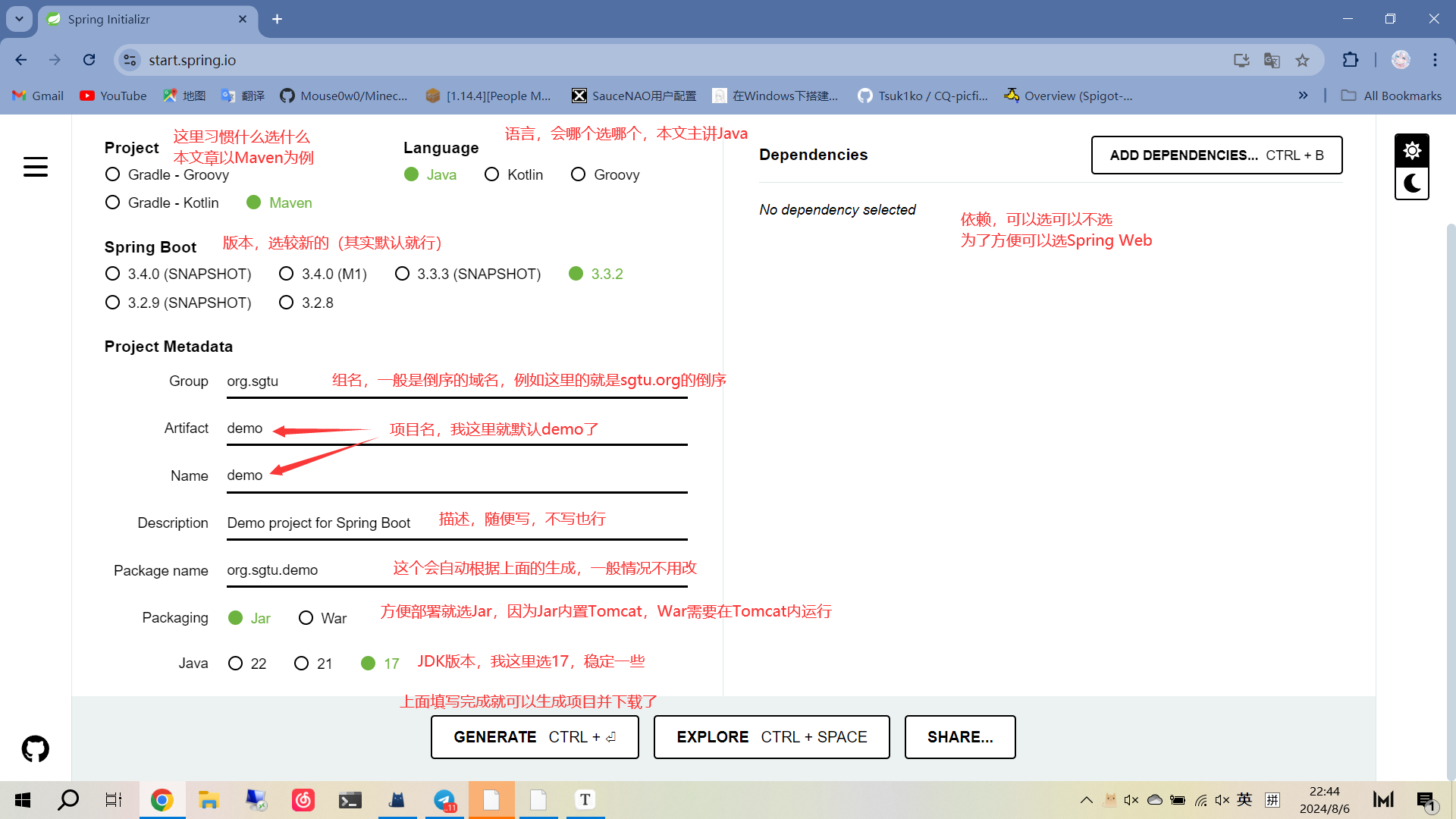Click the Artifact input field
The width and height of the screenshot is (1456, 819).
point(457,428)
